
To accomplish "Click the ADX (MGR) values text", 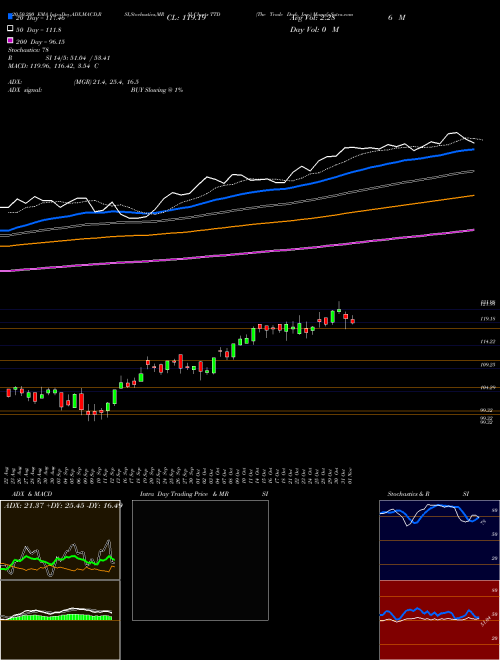I will click(106, 82).
